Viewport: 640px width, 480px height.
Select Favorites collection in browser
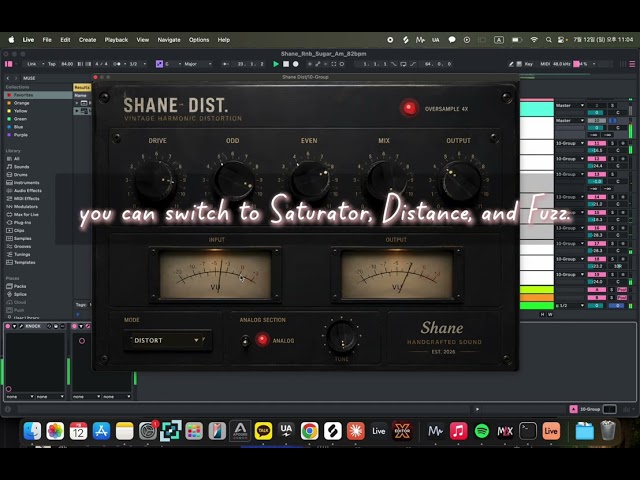pyautogui.click(x=38, y=95)
